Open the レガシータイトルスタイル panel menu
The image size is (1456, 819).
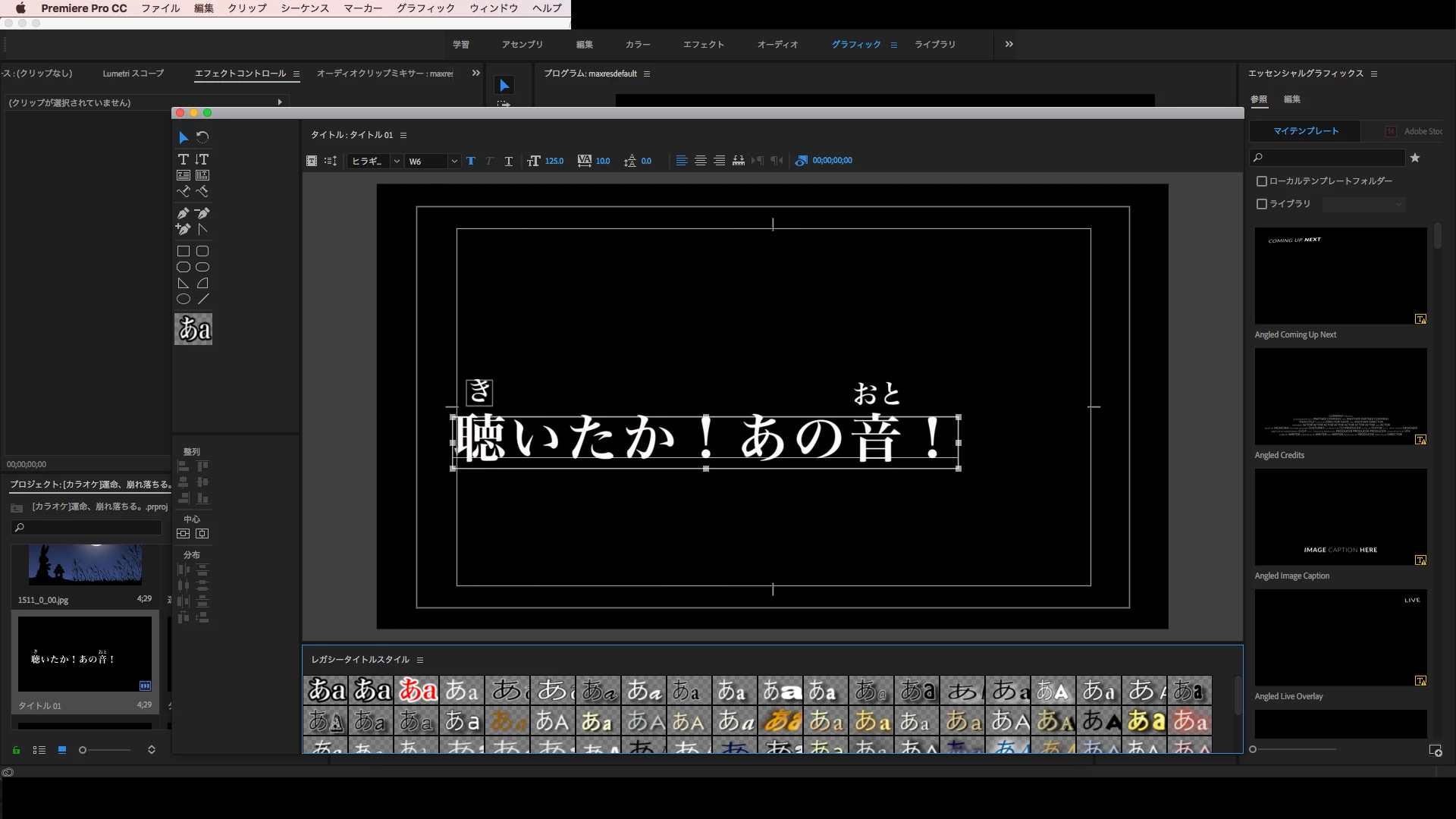click(x=420, y=660)
